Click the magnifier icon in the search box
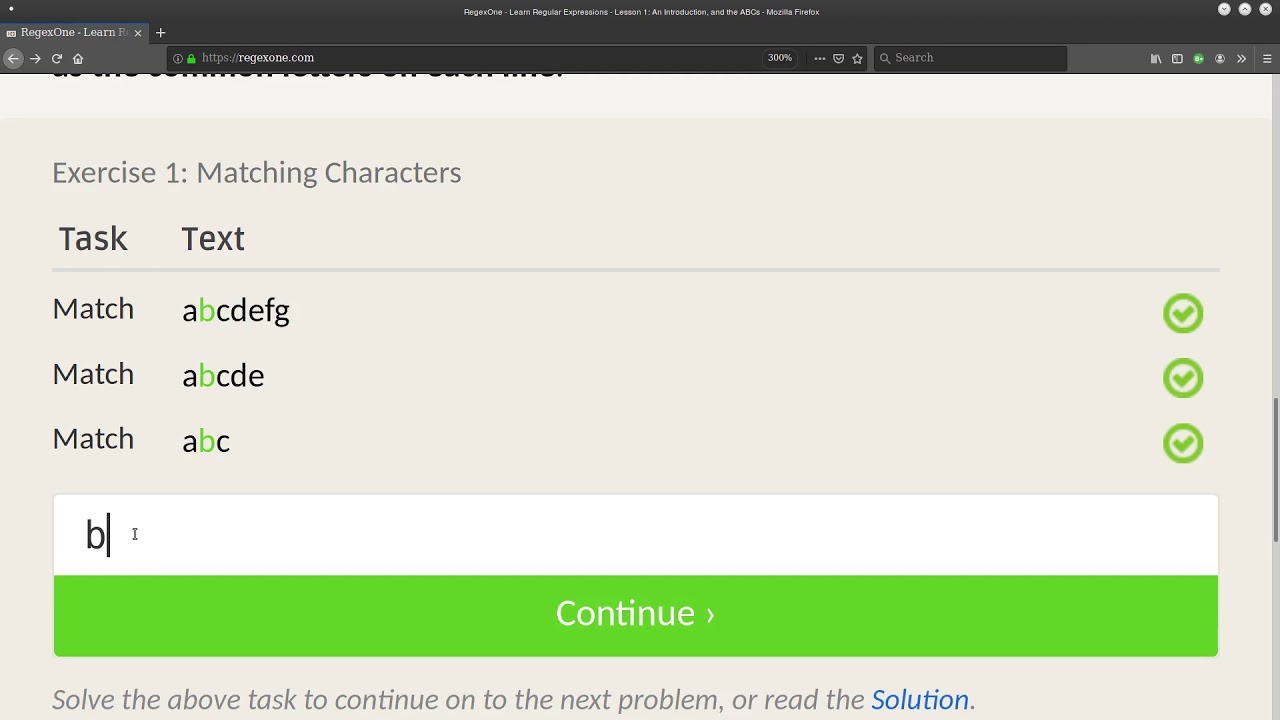 885,58
